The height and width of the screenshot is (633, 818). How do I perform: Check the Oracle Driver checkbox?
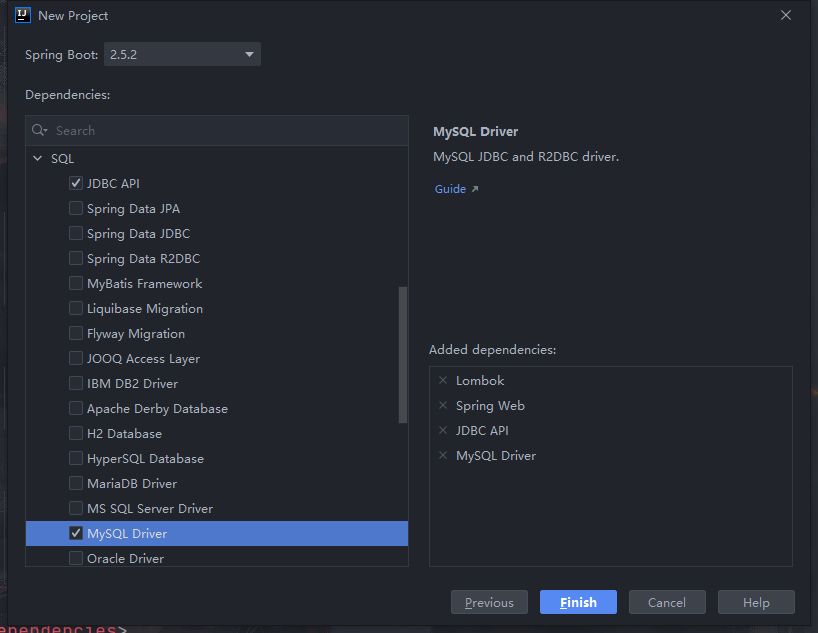tap(76, 558)
